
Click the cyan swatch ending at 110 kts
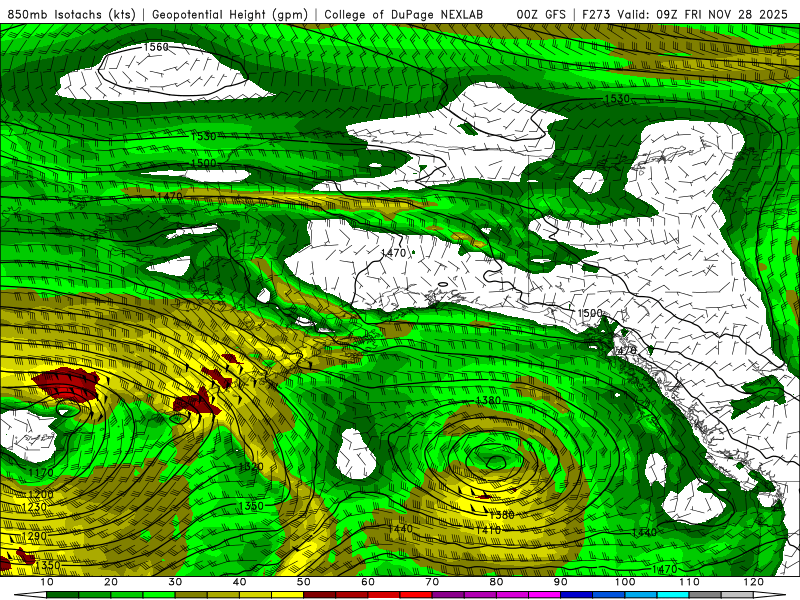click(x=673, y=595)
